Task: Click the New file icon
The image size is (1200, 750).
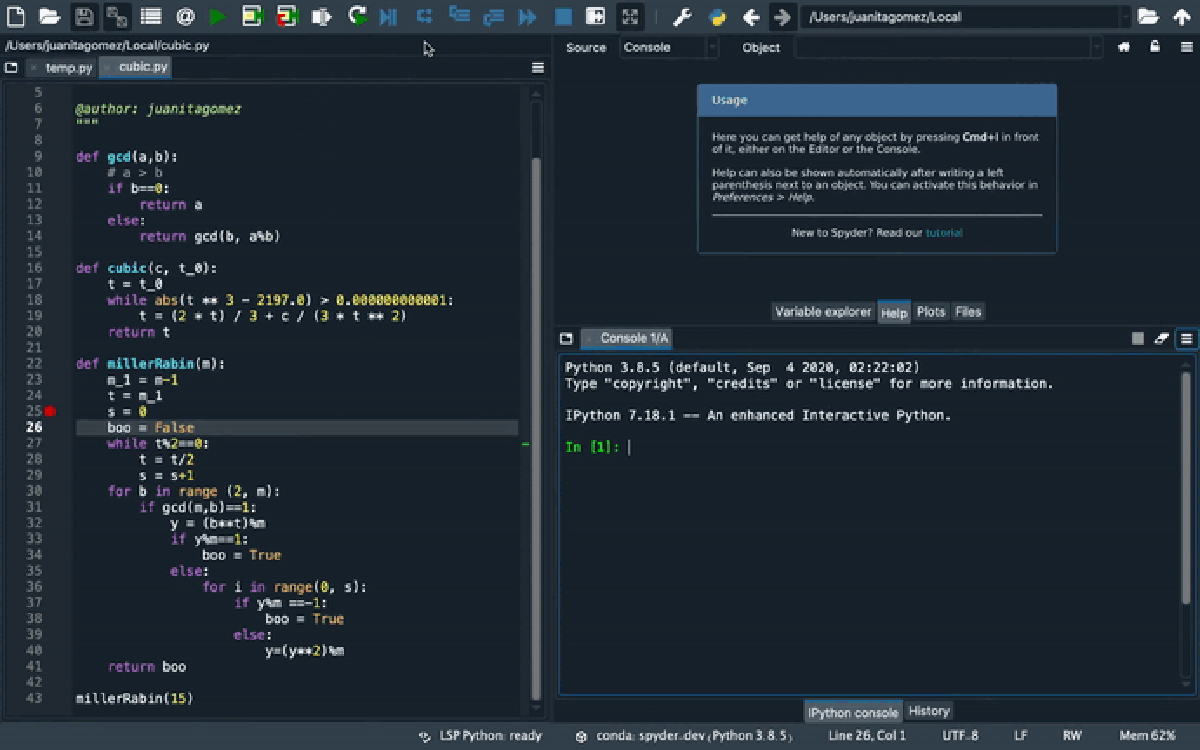Action: (16, 16)
